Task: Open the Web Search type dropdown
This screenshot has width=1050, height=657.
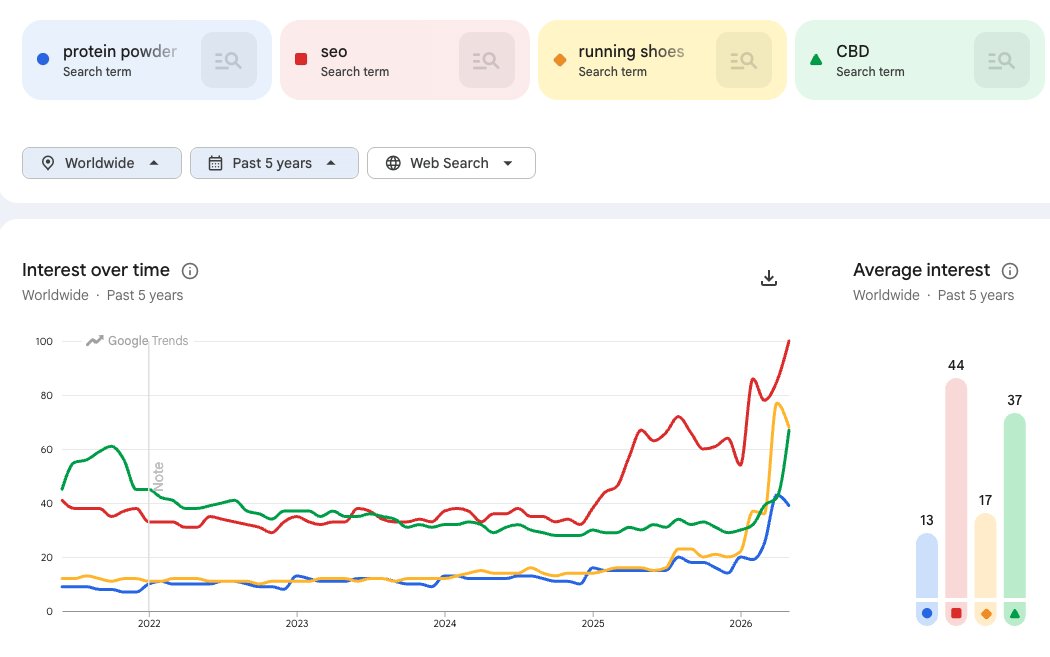Action: pyautogui.click(x=451, y=163)
